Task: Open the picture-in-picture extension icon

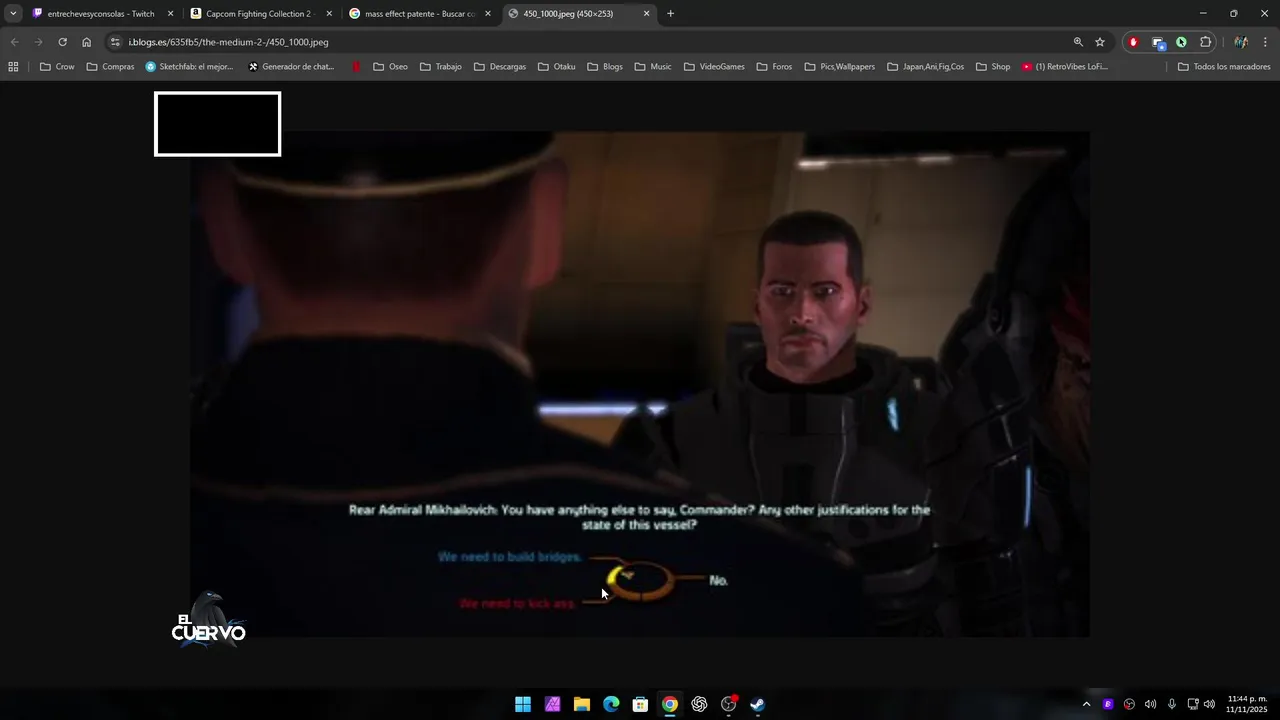Action: point(1157,42)
